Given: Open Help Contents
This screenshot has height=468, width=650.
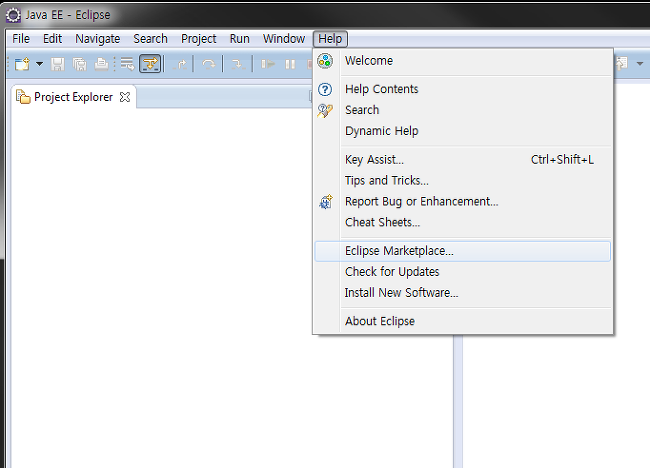Looking at the screenshot, I should 463,89.
